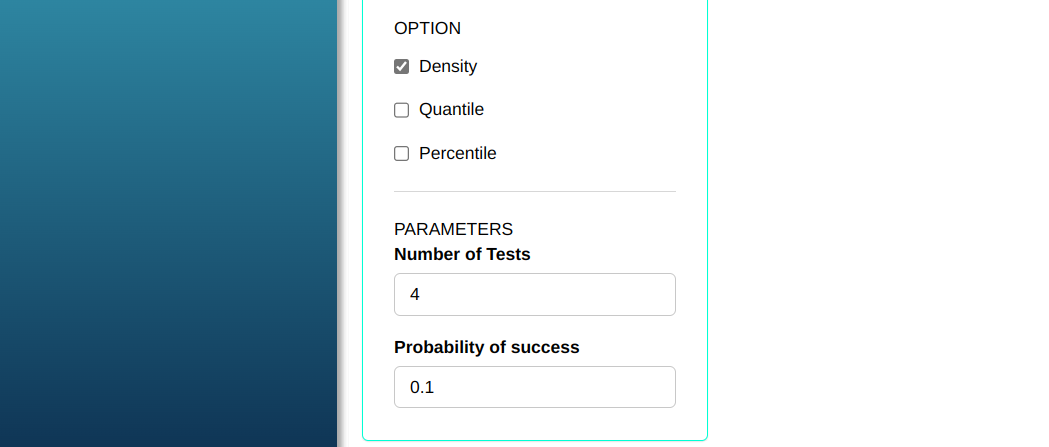Click the Density label text
This screenshot has width=1049, height=447.
click(448, 67)
